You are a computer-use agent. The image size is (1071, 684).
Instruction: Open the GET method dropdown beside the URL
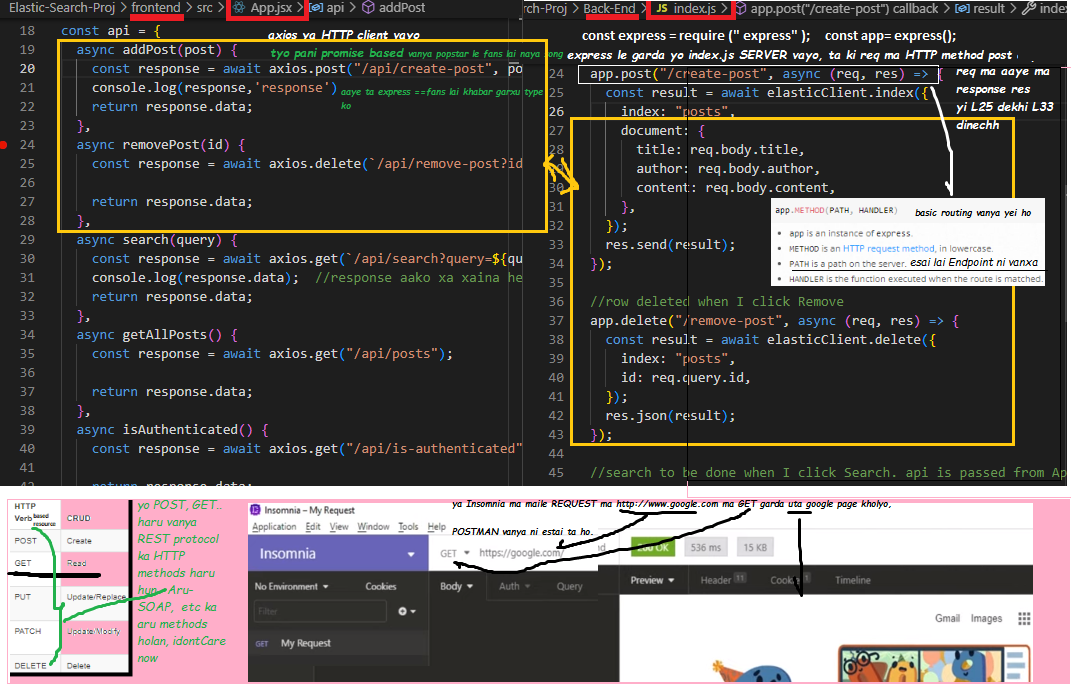pos(455,553)
